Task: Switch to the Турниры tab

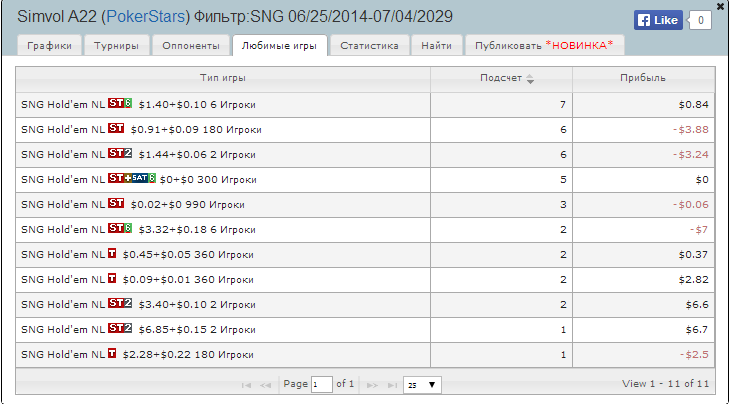Action: click(116, 45)
